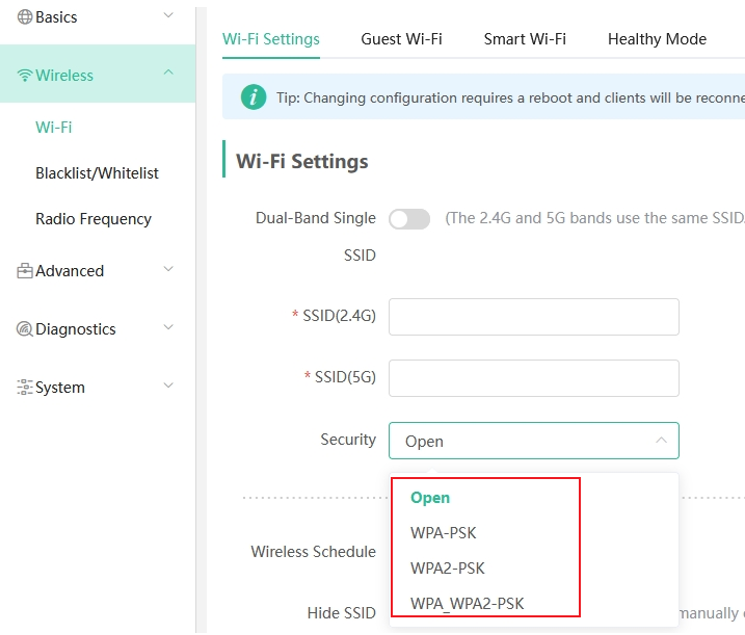Image resolution: width=745 pixels, height=635 pixels.
Task: Click the green info tip icon
Action: point(254,97)
